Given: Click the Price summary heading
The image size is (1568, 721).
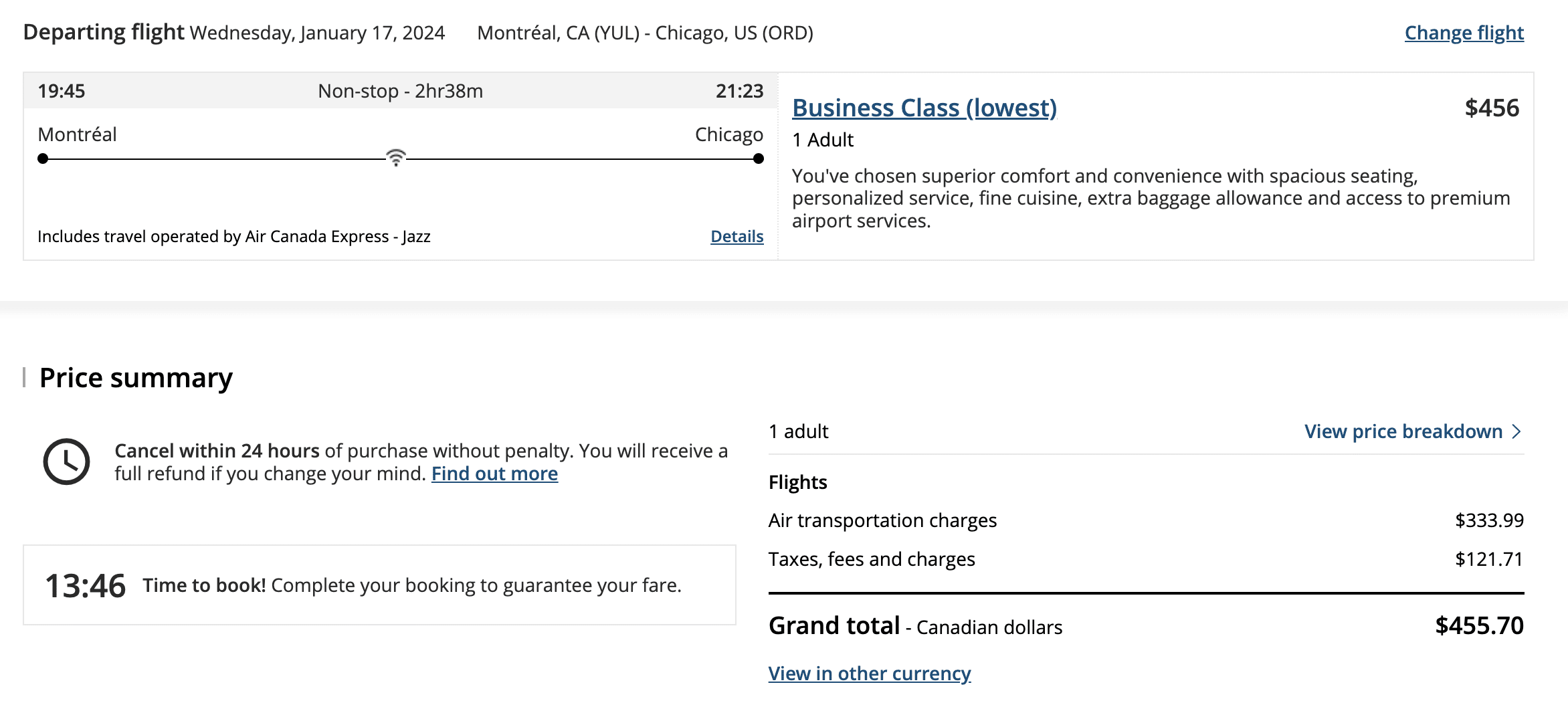Looking at the screenshot, I should coord(136,378).
